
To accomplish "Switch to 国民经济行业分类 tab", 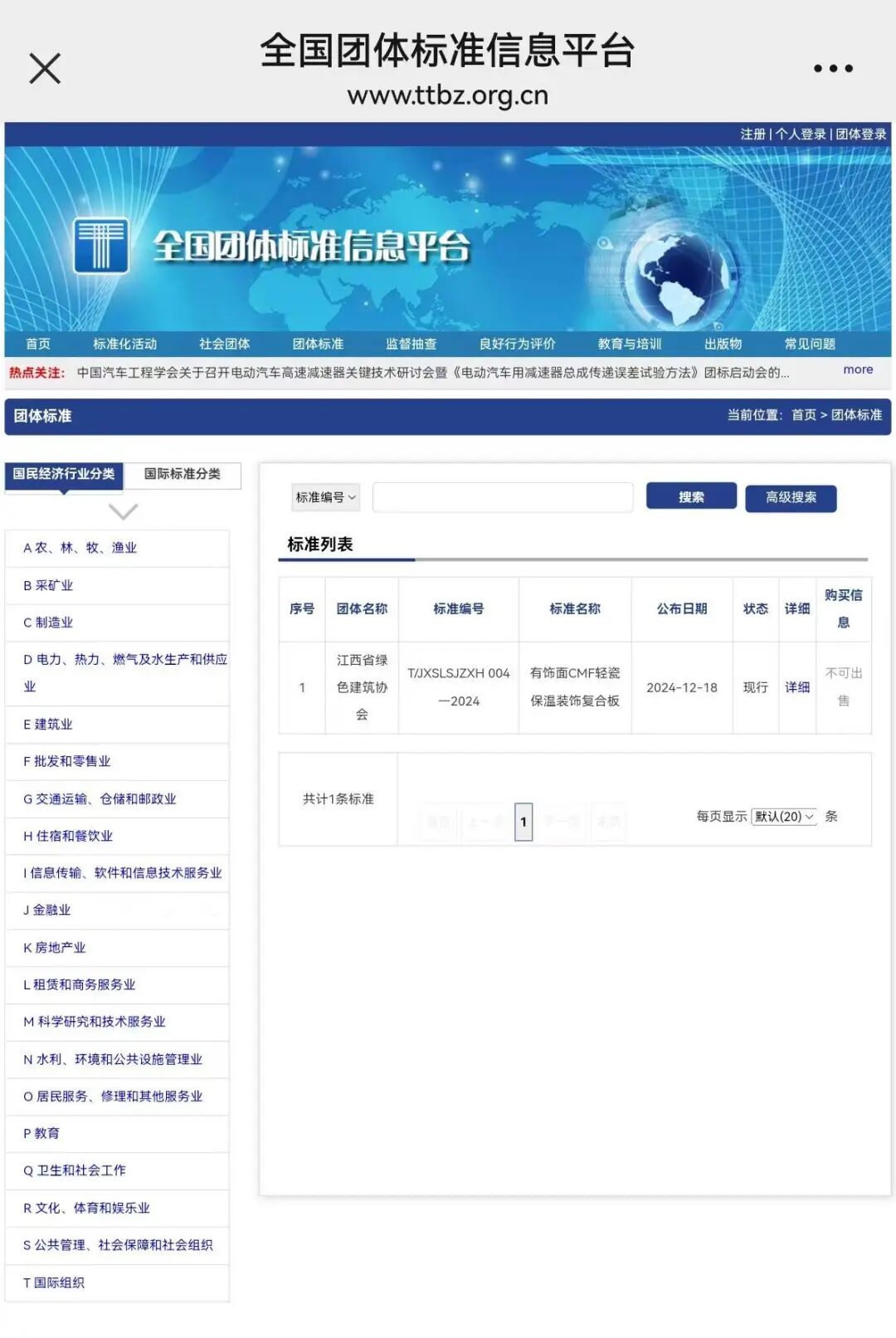I will 64,474.
